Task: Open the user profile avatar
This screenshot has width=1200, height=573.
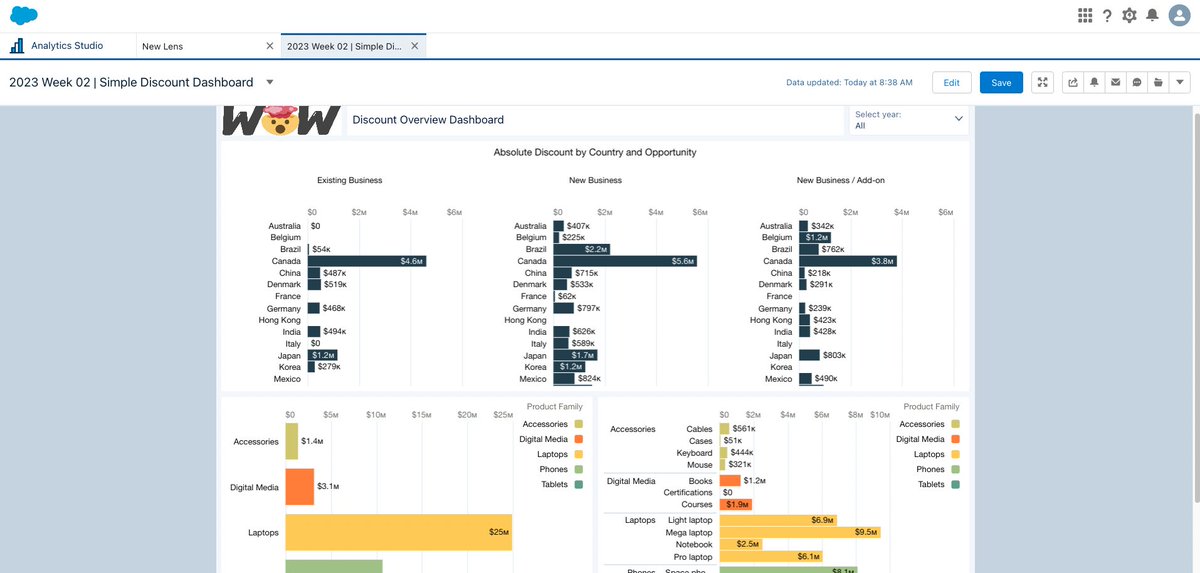Action: 1178,15
